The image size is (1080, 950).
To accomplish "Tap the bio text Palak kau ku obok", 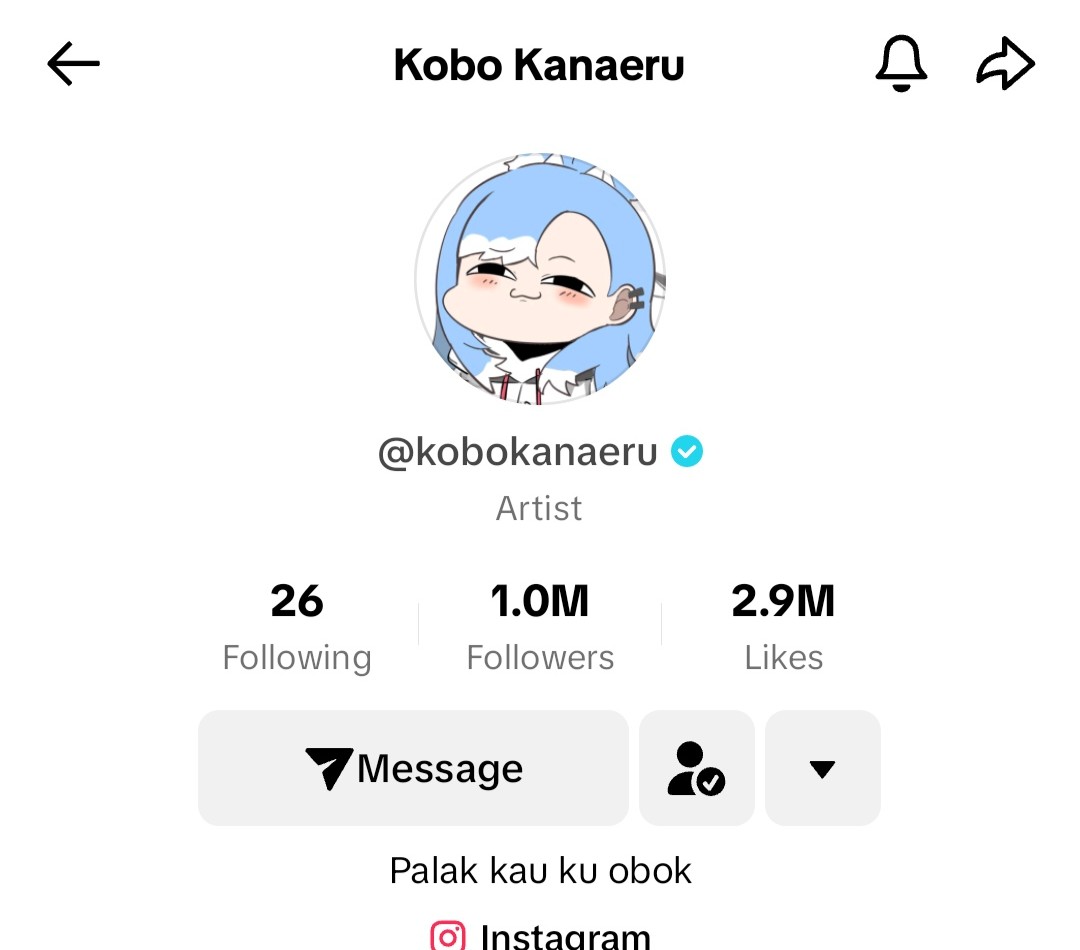I will pos(540,870).
